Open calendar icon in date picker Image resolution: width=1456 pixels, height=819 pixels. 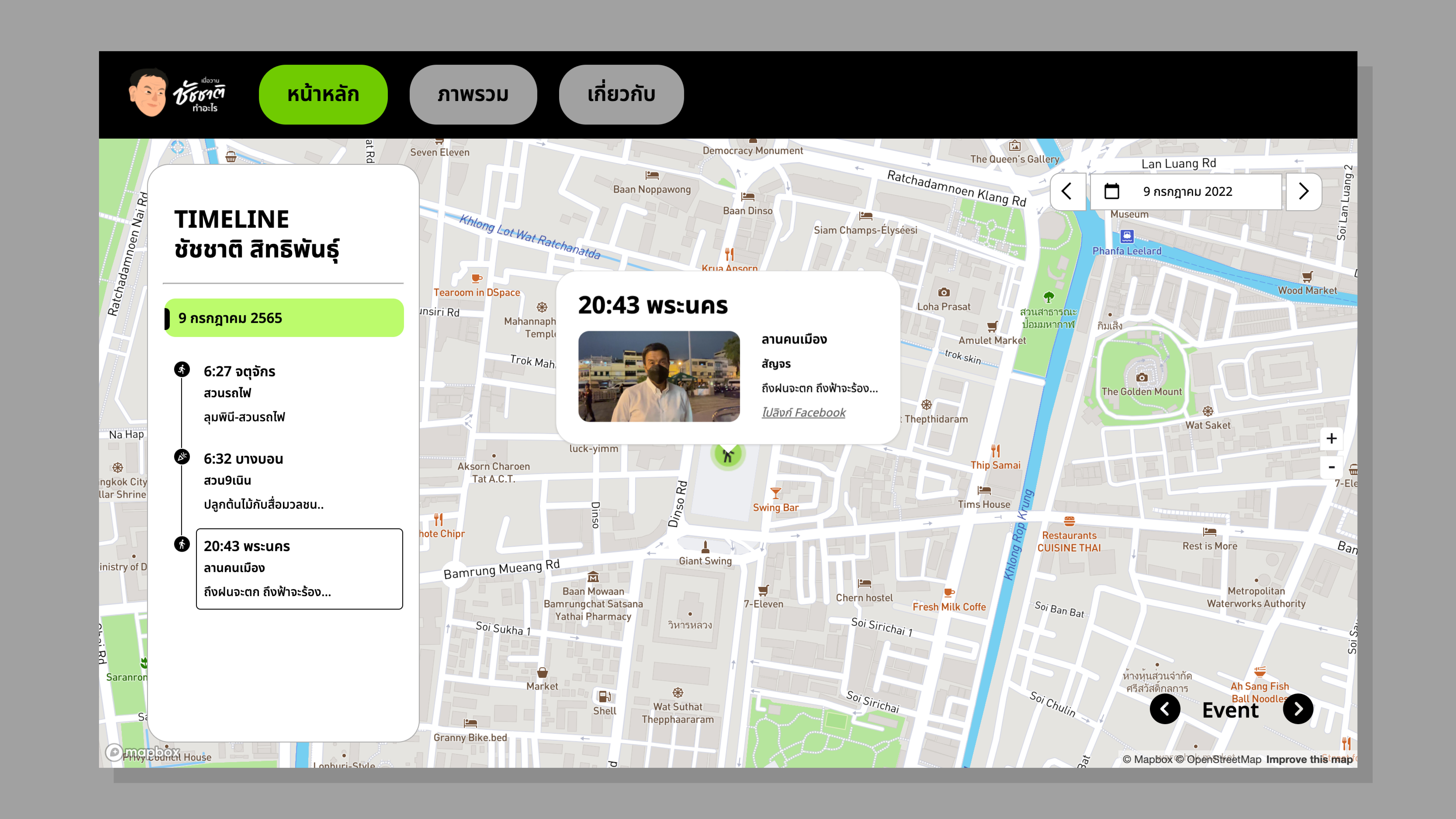pyautogui.click(x=1112, y=191)
